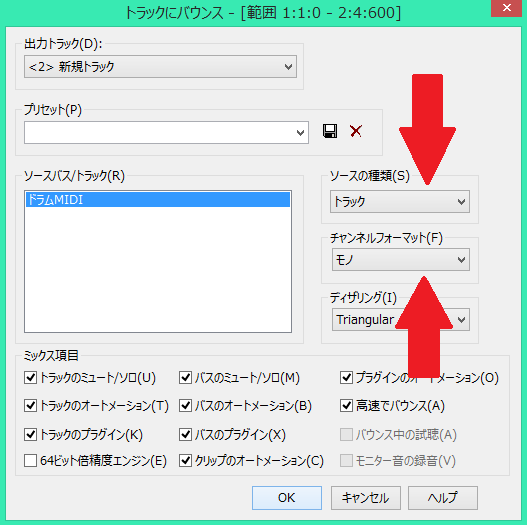The height and width of the screenshot is (525, 527).
Task: Toggle バスのミュート/ソロ(M) checkbox
Action: click(185, 378)
